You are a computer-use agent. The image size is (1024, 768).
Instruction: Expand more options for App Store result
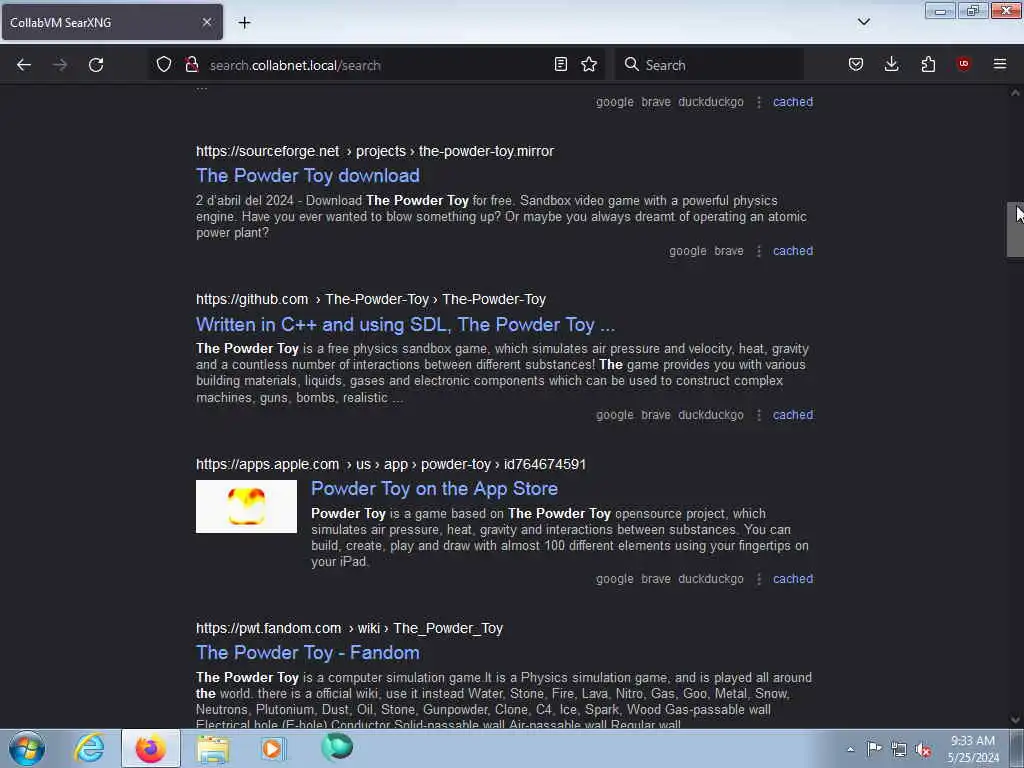[758, 579]
